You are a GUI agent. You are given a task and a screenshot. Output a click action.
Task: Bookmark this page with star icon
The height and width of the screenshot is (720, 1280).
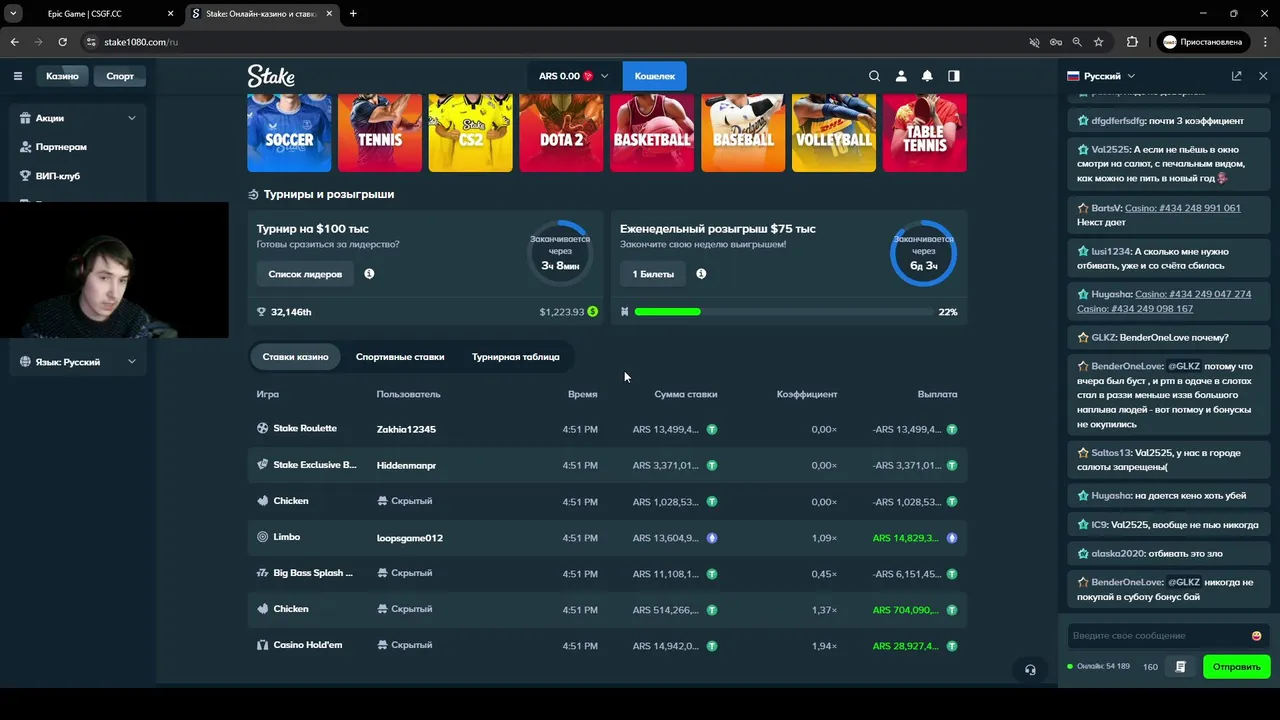coord(1099,42)
